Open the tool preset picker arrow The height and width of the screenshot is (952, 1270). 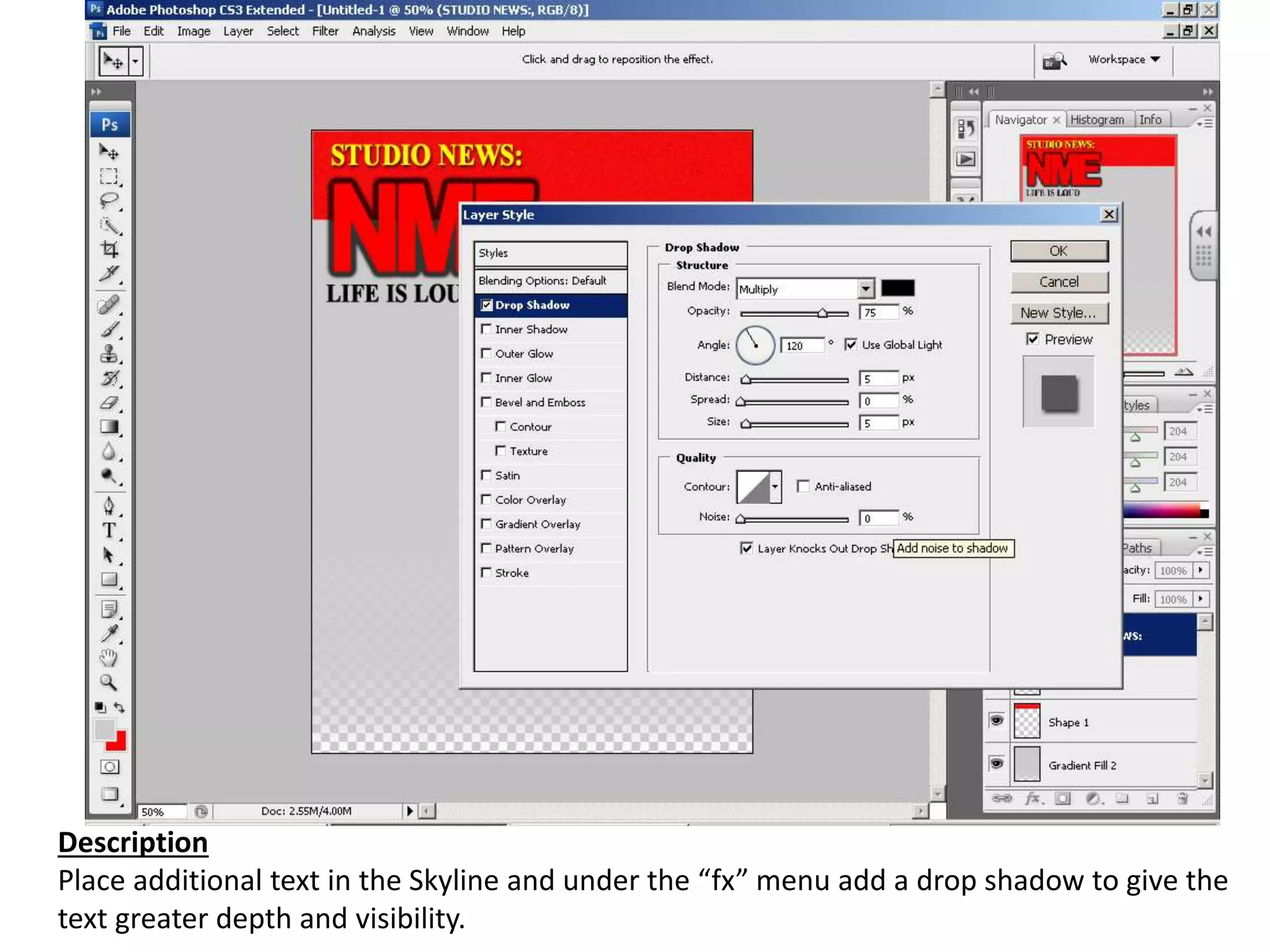(x=135, y=61)
